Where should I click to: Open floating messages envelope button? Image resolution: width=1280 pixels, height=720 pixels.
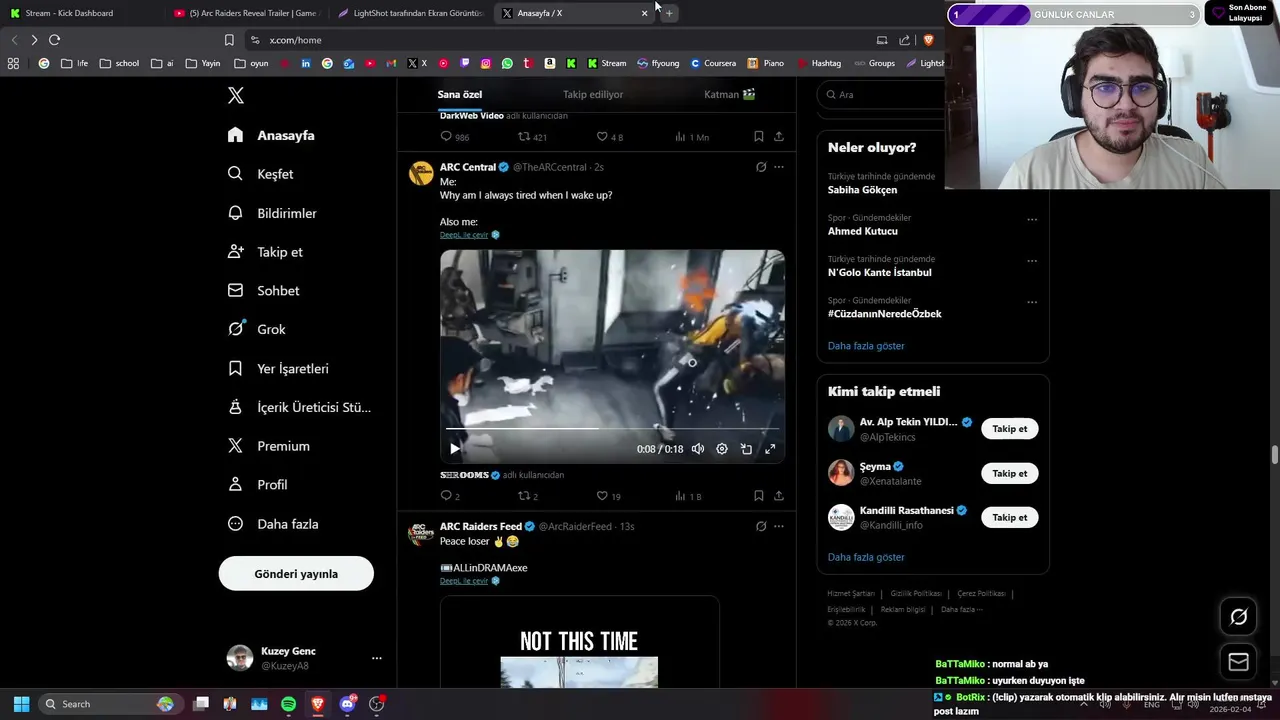[1238, 662]
